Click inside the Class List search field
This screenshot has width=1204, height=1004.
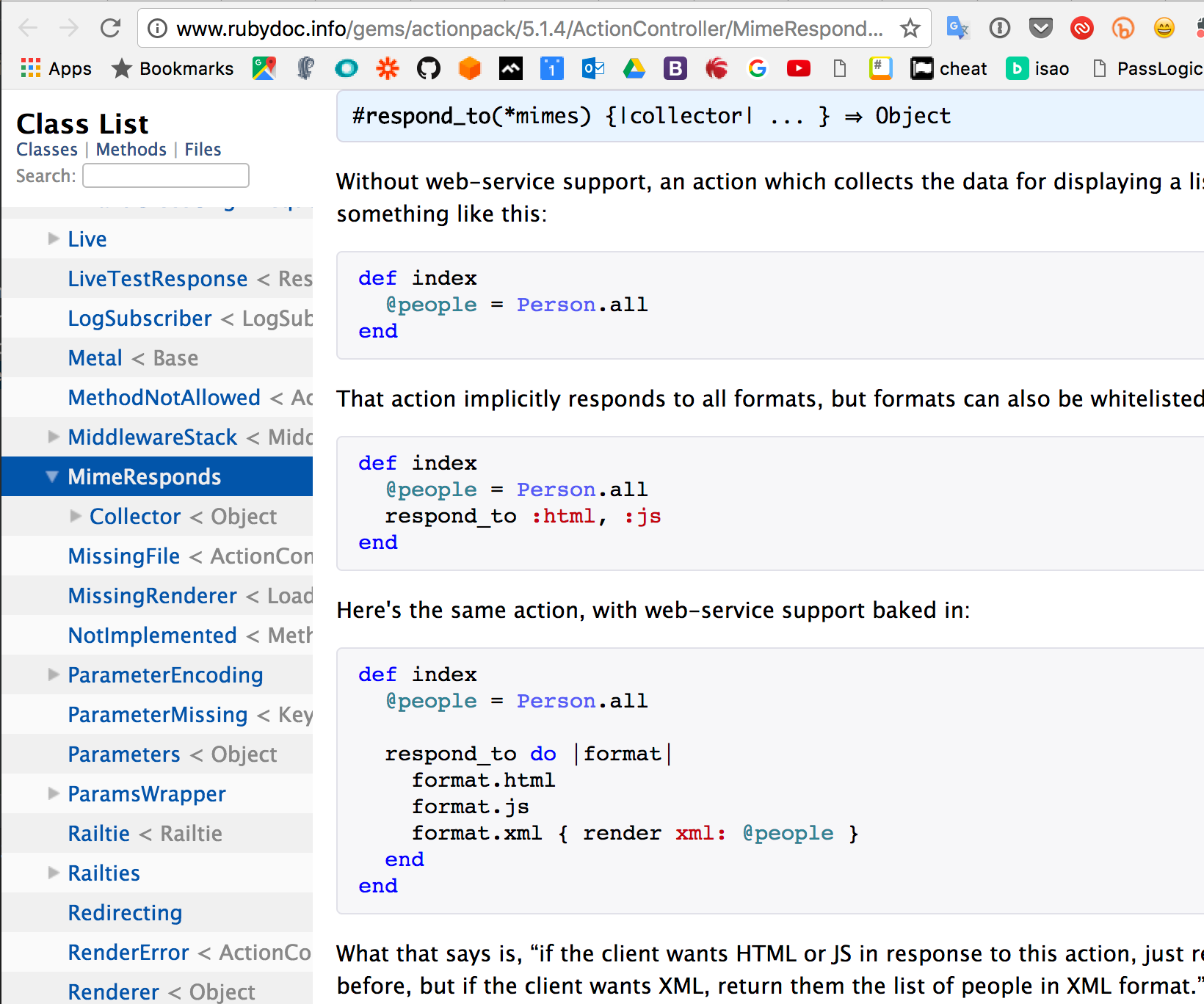165,175
